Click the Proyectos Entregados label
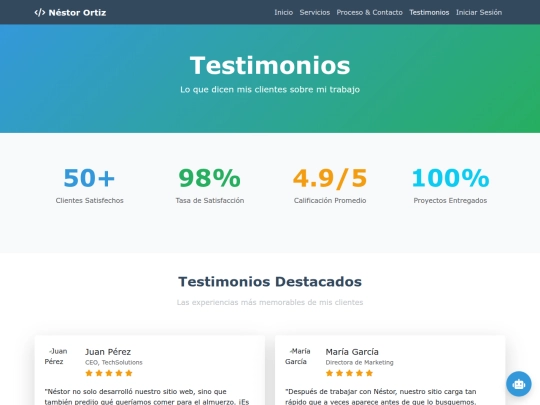540x405 pixels. (450, 200)
